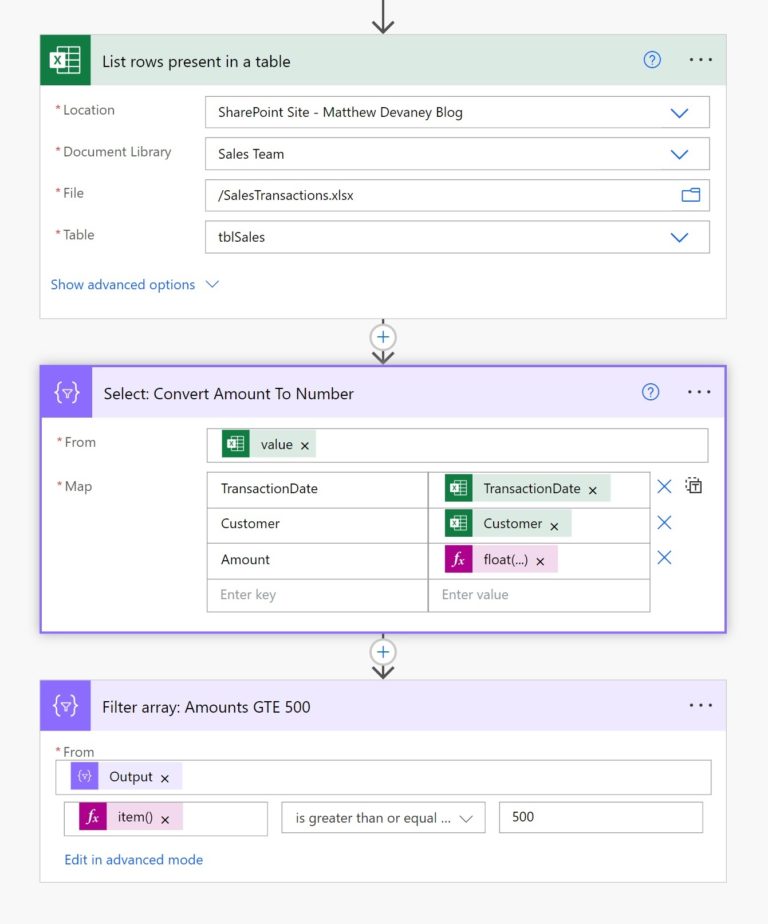The height and width of the screenshot is (924, 768).
Task: Insert a new step above the Select action
Action: (383, 337)
